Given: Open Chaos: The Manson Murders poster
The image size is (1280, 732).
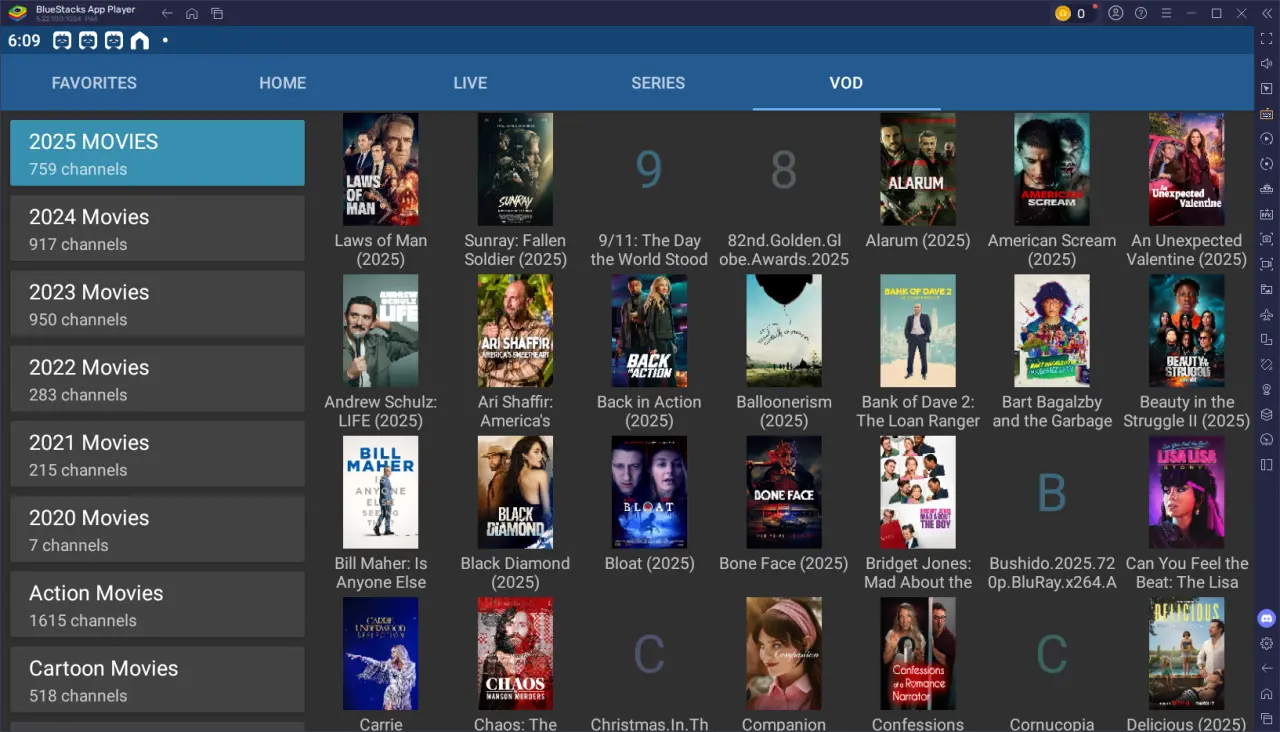Looking at the screenshot, I should pyautogui.click(x=515, y=654).
